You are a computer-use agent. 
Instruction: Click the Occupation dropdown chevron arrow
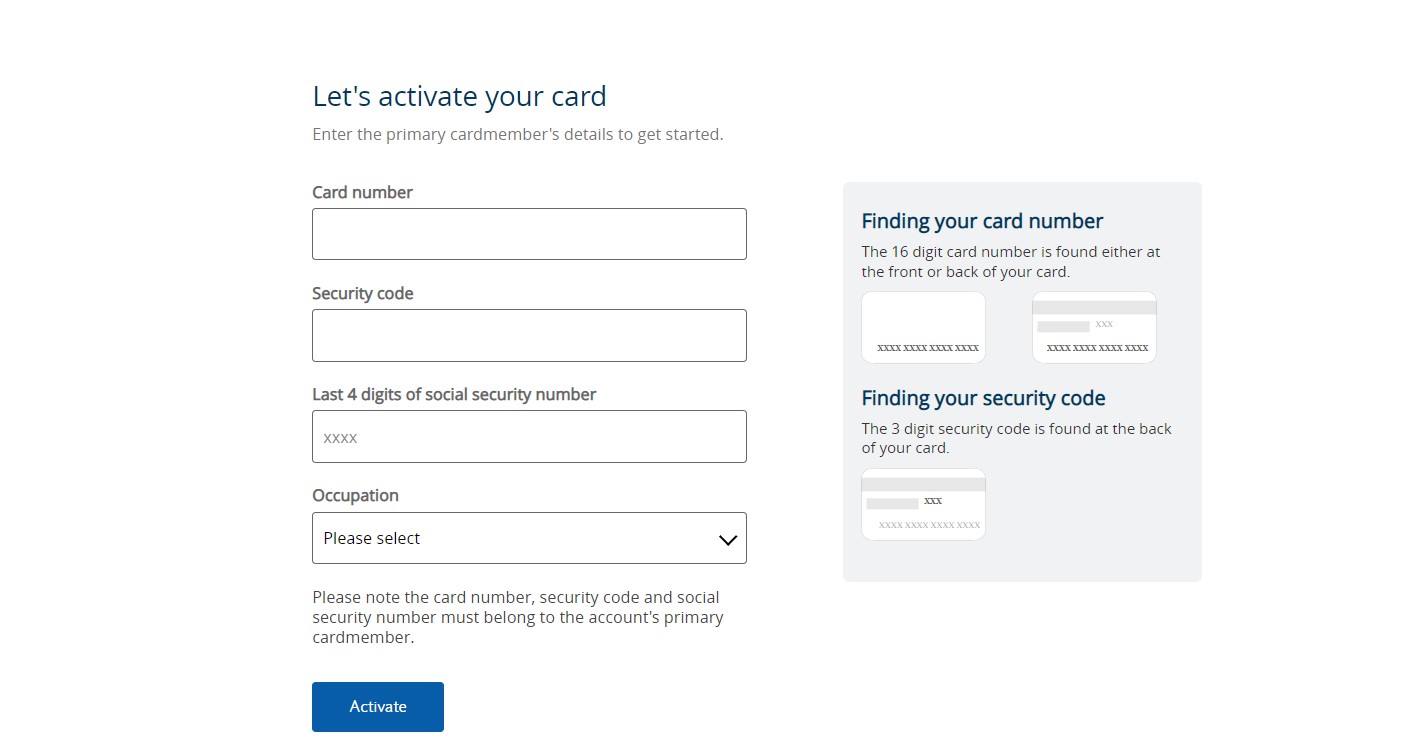(727, 538)
